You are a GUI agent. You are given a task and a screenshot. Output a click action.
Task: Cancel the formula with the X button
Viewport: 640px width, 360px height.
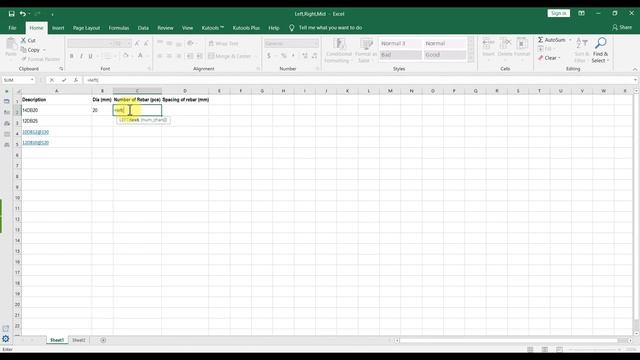pos(52,80)
